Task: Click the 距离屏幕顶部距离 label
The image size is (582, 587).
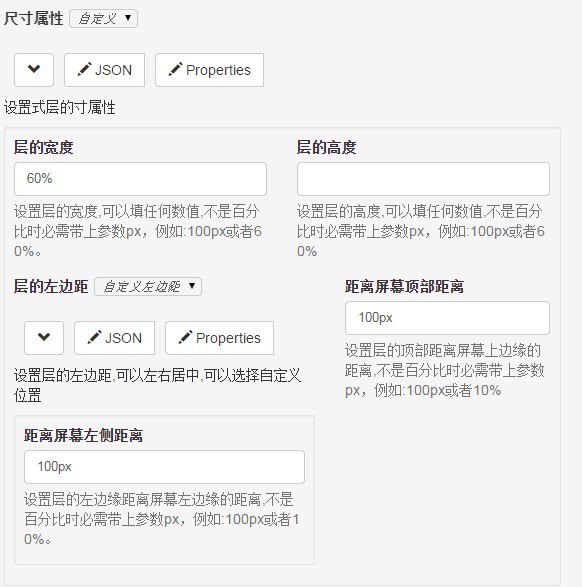Action: pyautogui.click(x=404, y=286)
